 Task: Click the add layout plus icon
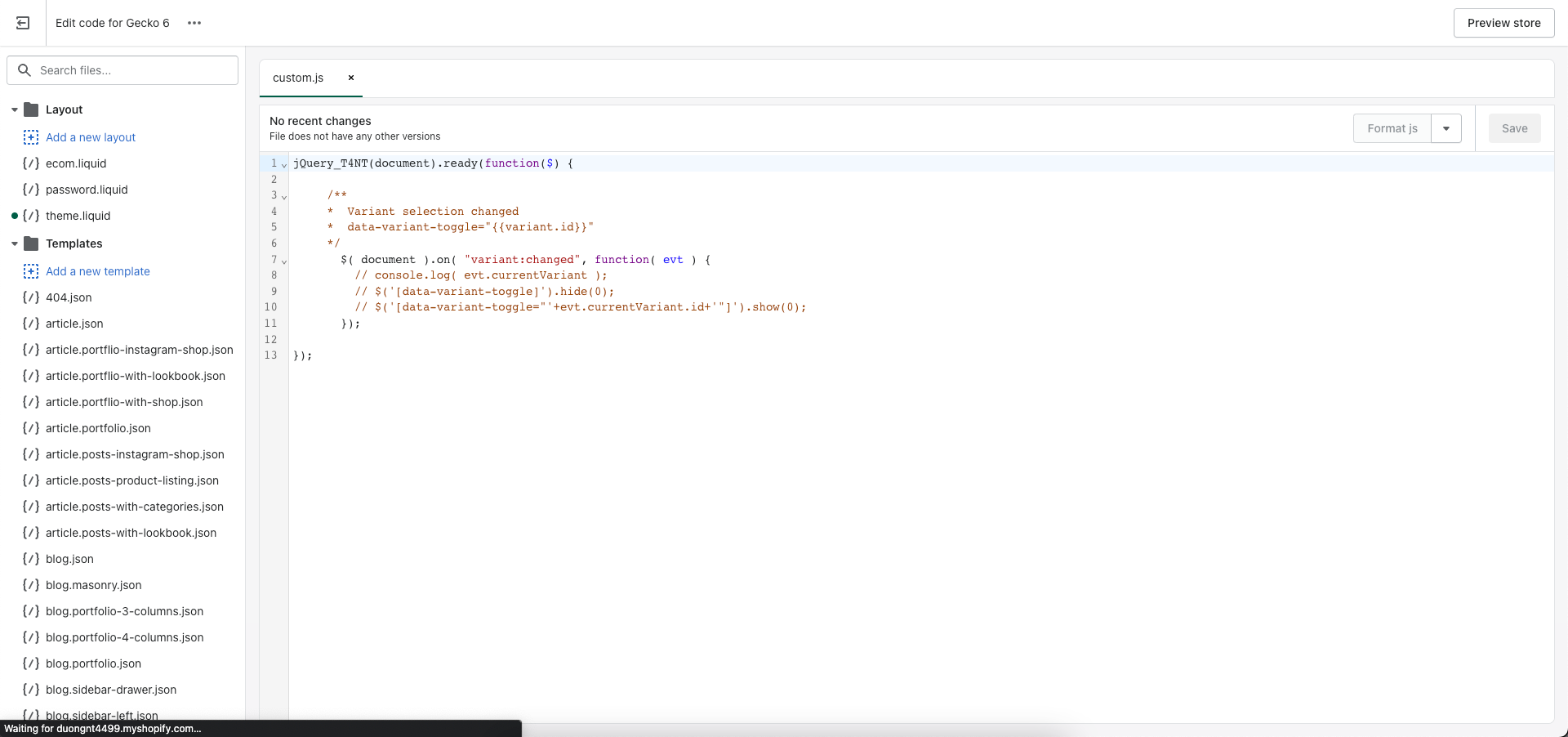31,137
